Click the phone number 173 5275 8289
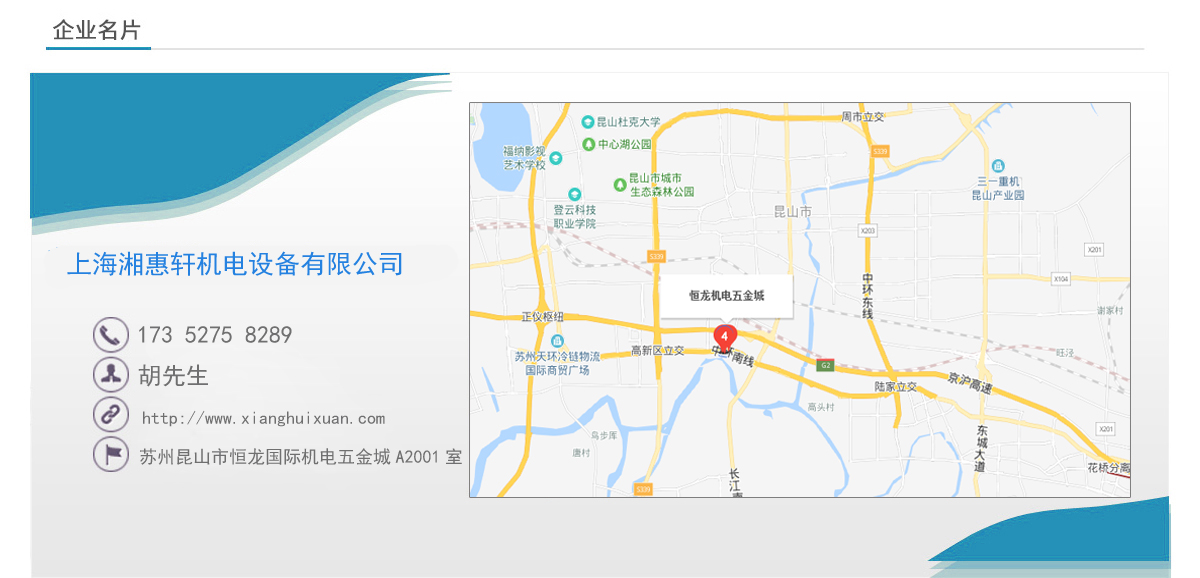 click(x=215, y=335)
